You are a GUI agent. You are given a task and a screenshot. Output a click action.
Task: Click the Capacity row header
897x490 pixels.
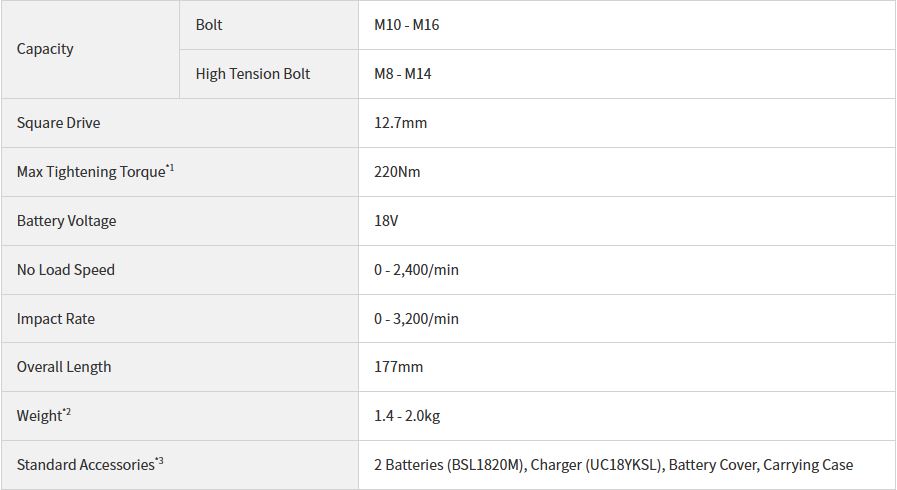tap(90, 49)
